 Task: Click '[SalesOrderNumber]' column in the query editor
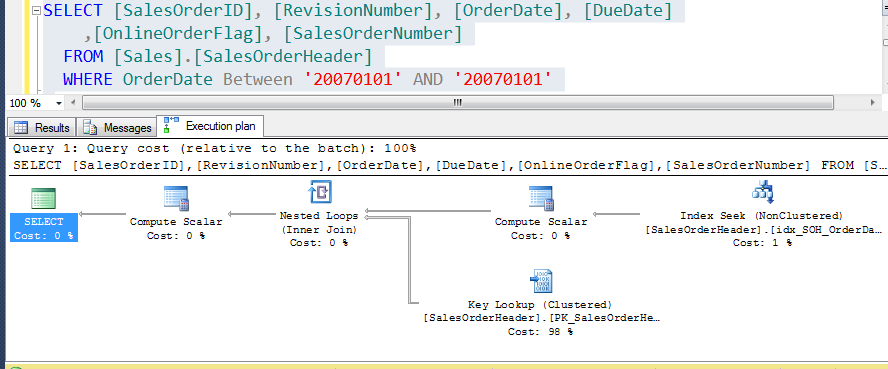pyautogui.click(x=373, y=33)
